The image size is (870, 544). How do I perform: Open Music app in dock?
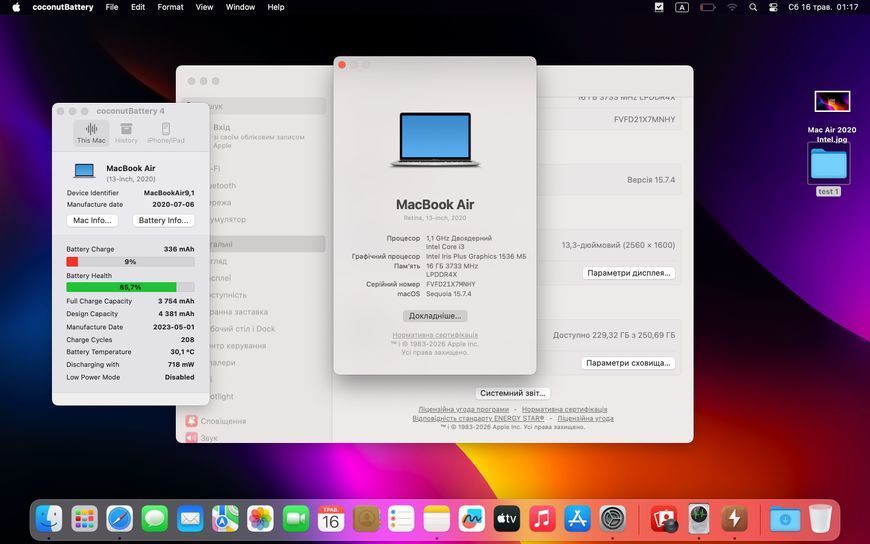pyautogui.click(x=542, y=519)
